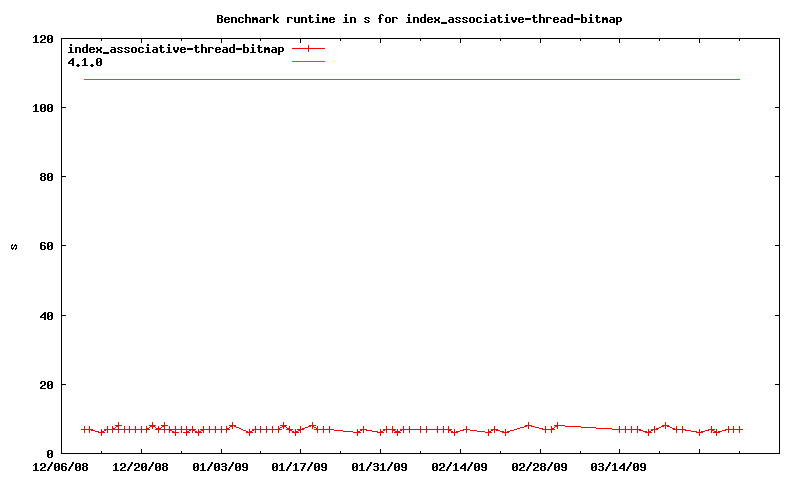Click the 12/06/08 date label
Viewport: 800px width, 480px height.
[x=61, y=466]
